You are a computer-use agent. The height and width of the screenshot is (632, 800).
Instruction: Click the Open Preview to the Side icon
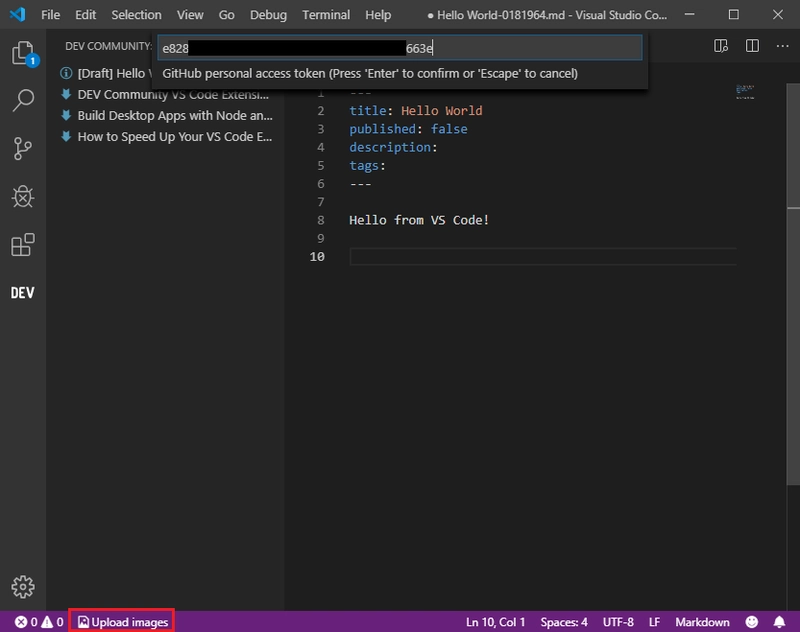pyautogui.click(x=720, y=46)
